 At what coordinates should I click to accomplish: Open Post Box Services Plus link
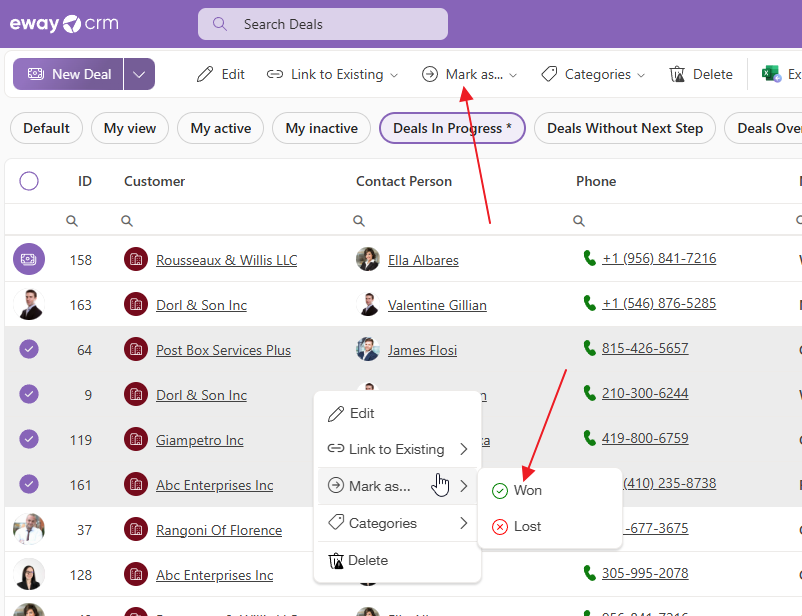[224, 350]
